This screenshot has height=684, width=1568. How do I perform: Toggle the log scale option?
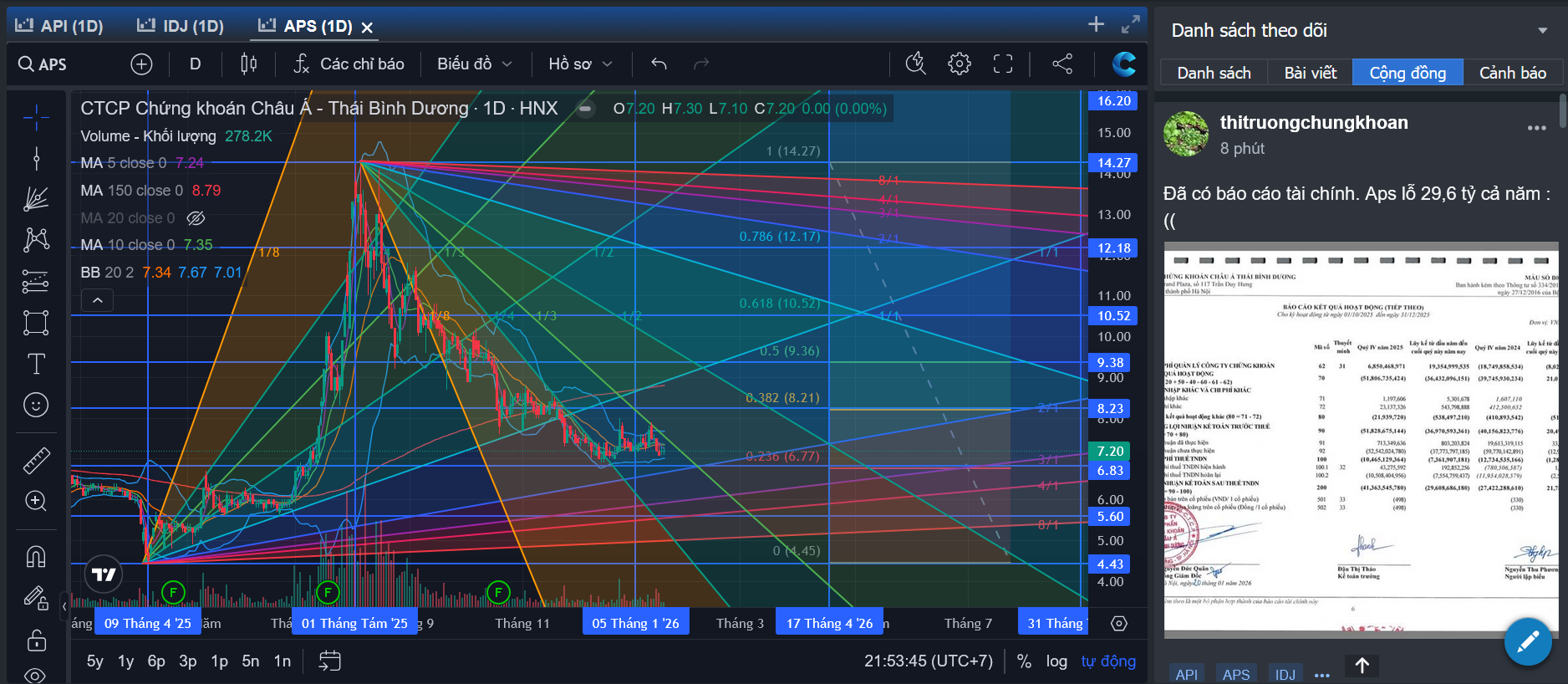(1056, 661)
